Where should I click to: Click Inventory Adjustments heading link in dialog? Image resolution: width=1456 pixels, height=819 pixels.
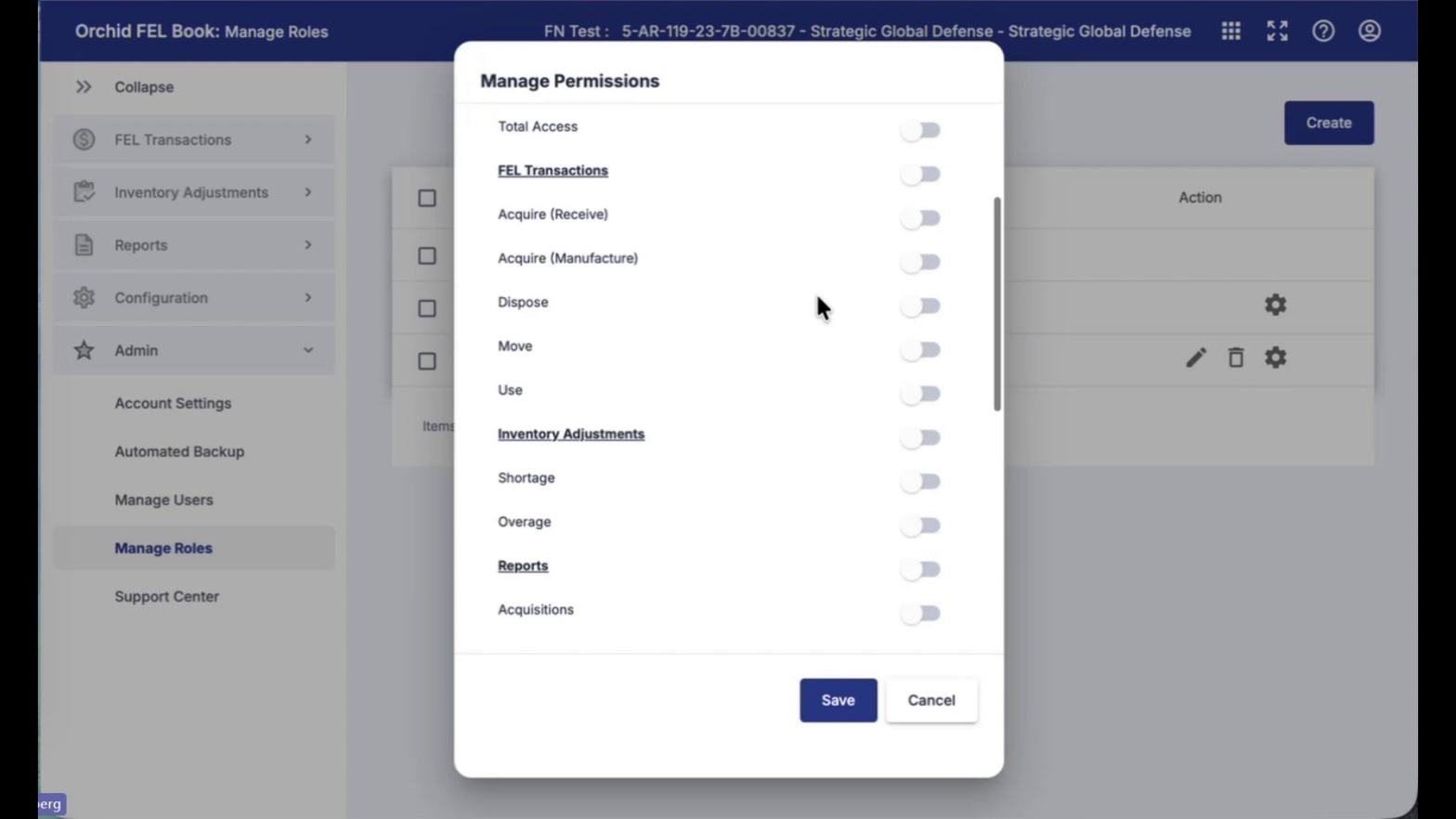click(571, 434)
